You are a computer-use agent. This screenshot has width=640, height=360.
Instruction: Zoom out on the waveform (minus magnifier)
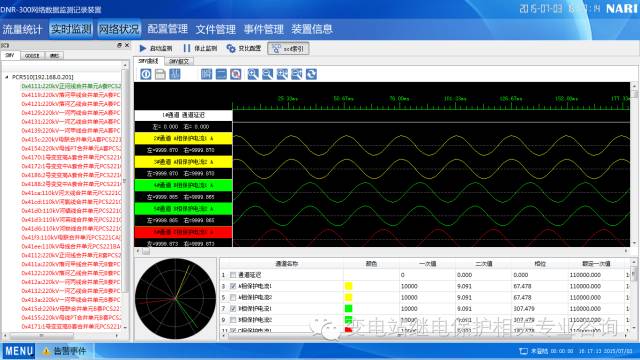click(x=267, y=74)
